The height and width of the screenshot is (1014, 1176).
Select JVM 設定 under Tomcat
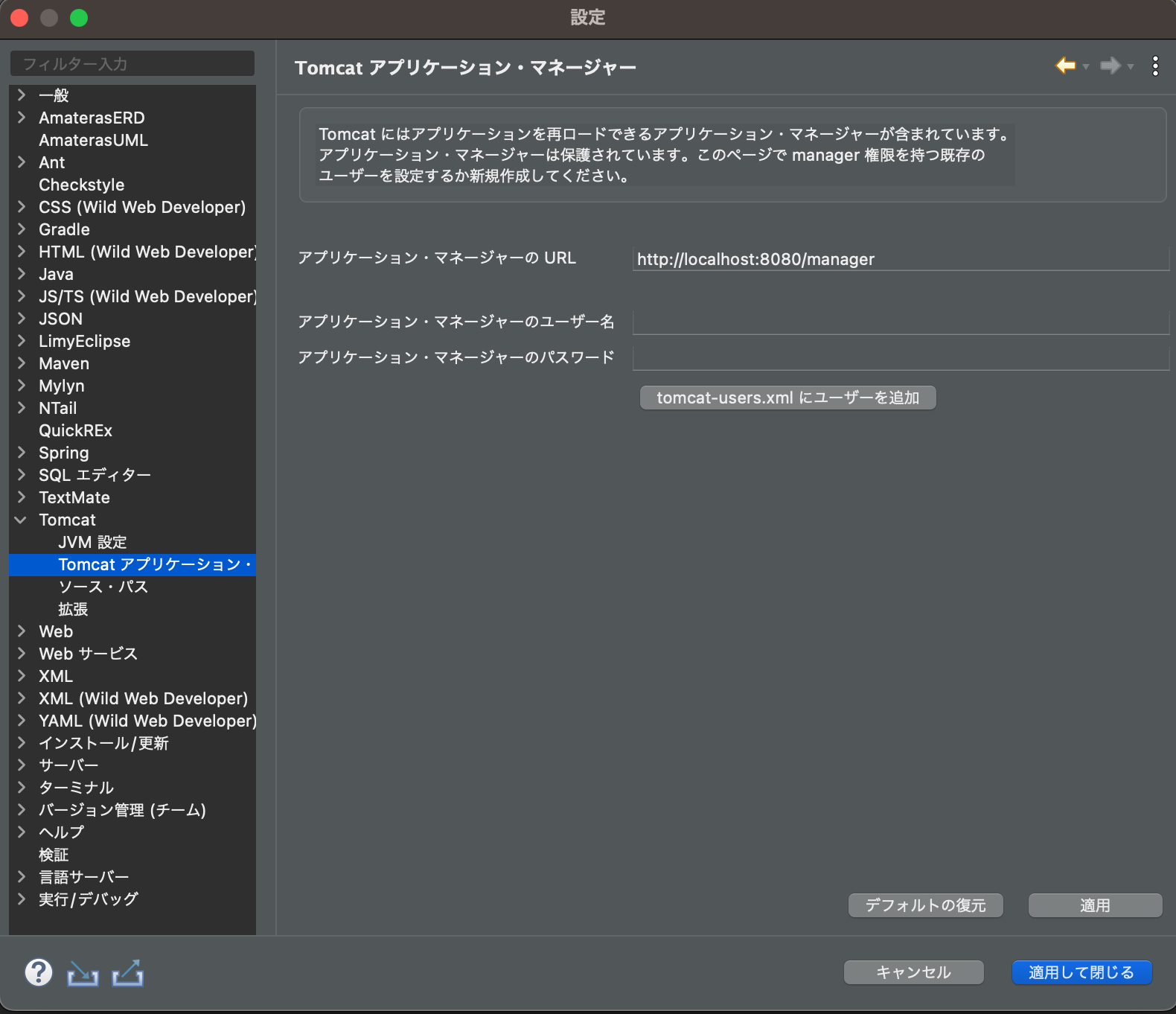click(x=92, y=542)
